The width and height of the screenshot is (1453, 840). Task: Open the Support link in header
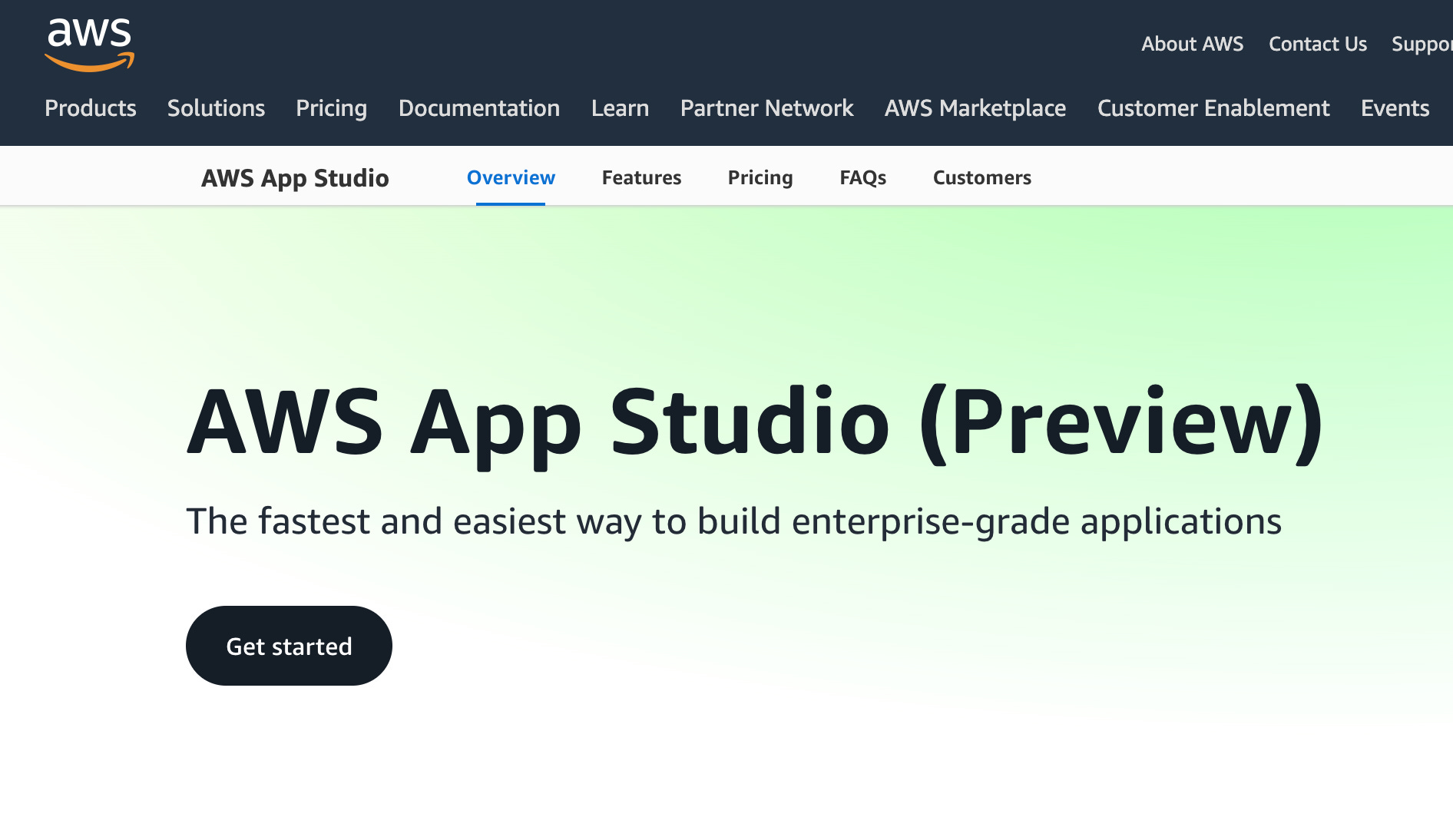click(1422, 44)
